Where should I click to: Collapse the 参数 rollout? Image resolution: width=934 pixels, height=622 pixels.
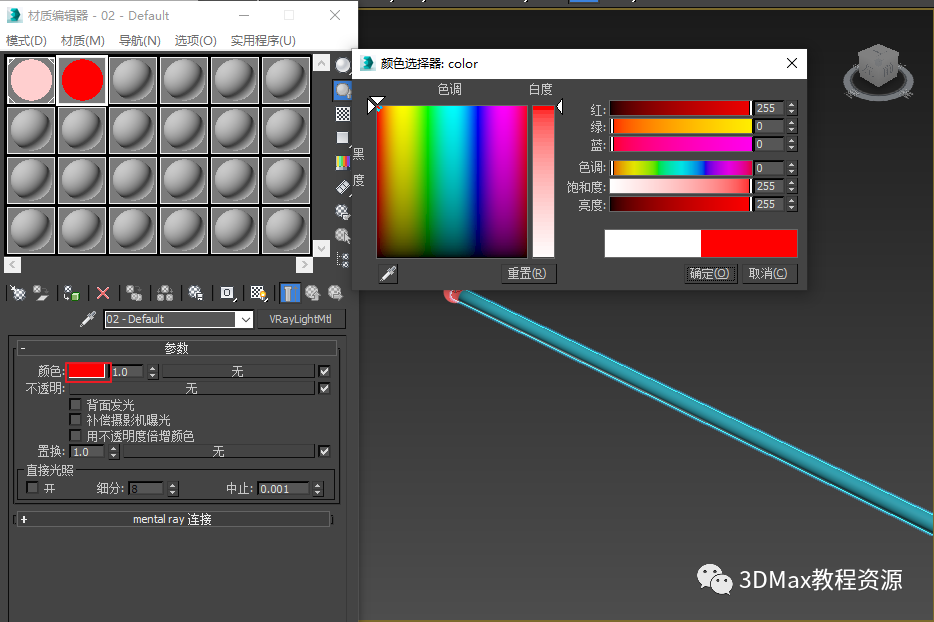[x=176, y=348]
